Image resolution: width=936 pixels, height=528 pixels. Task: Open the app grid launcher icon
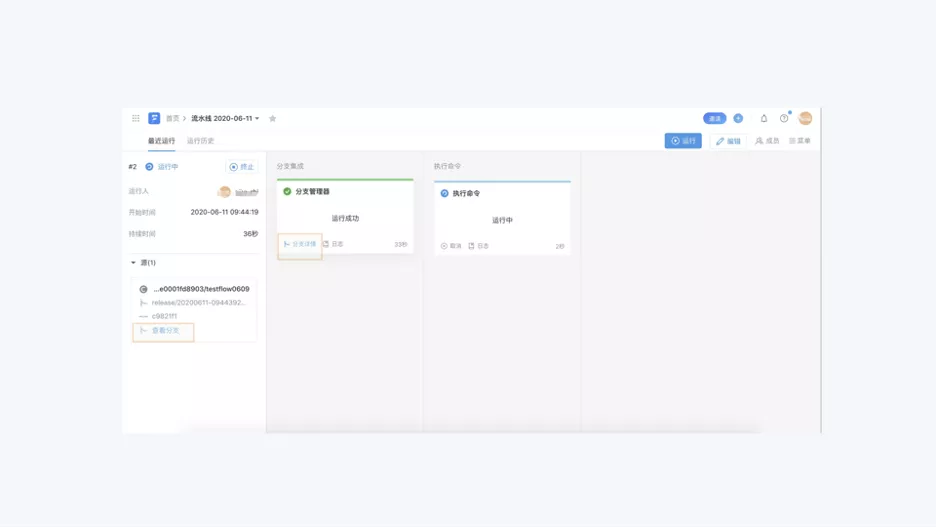pyautogui.click(x=136, y=118)
